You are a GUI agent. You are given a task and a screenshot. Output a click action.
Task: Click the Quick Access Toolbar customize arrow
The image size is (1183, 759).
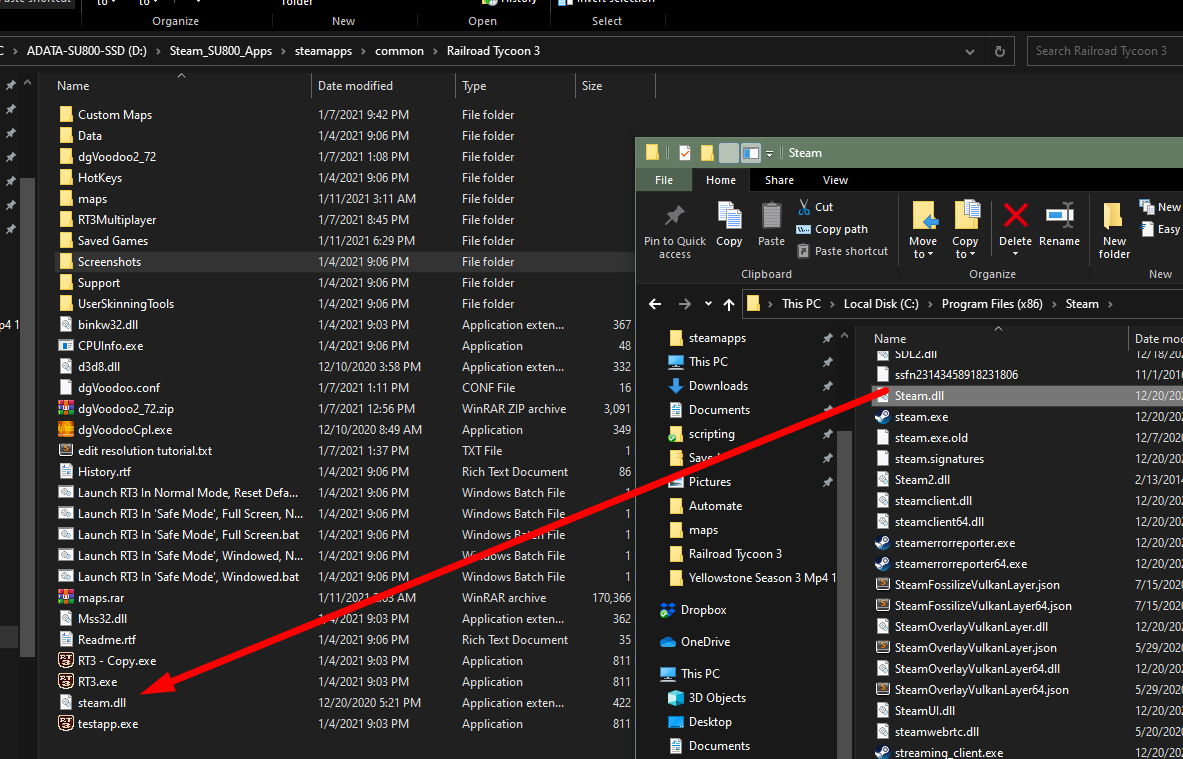770,153
